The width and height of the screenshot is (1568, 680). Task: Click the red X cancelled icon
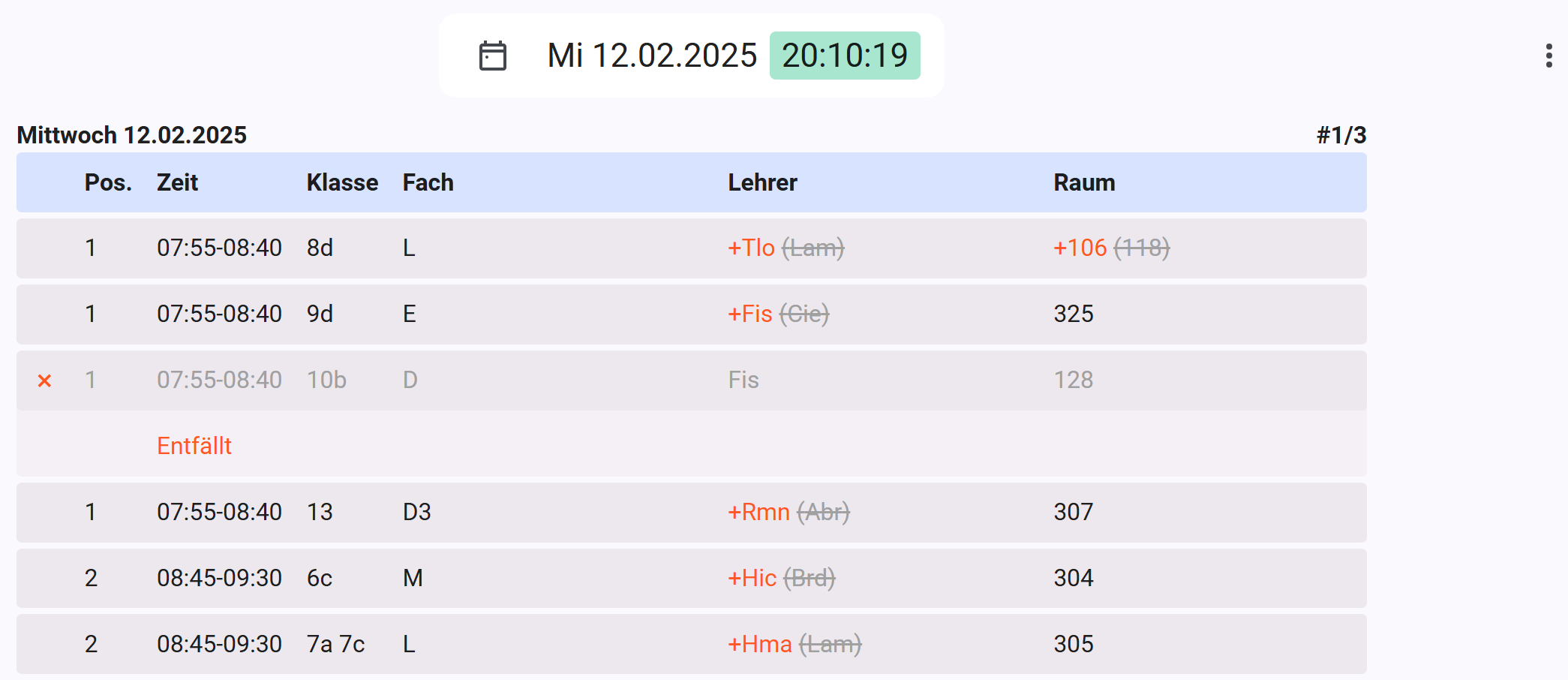pos(45,381)
